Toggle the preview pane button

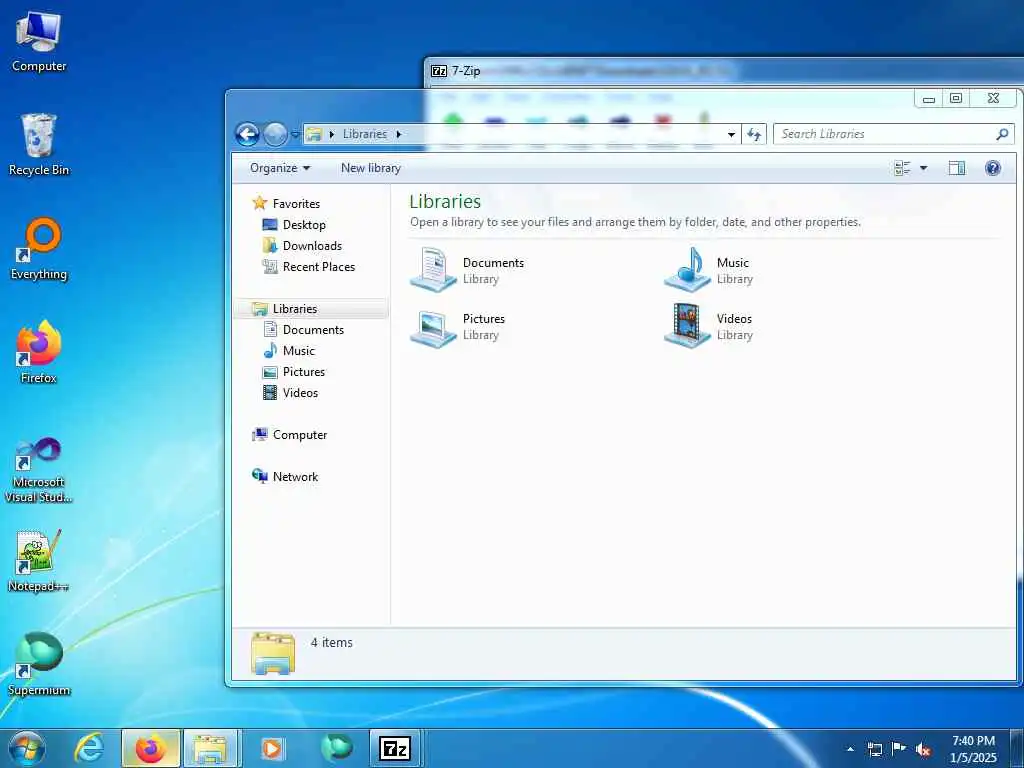[x=957, y=168]
